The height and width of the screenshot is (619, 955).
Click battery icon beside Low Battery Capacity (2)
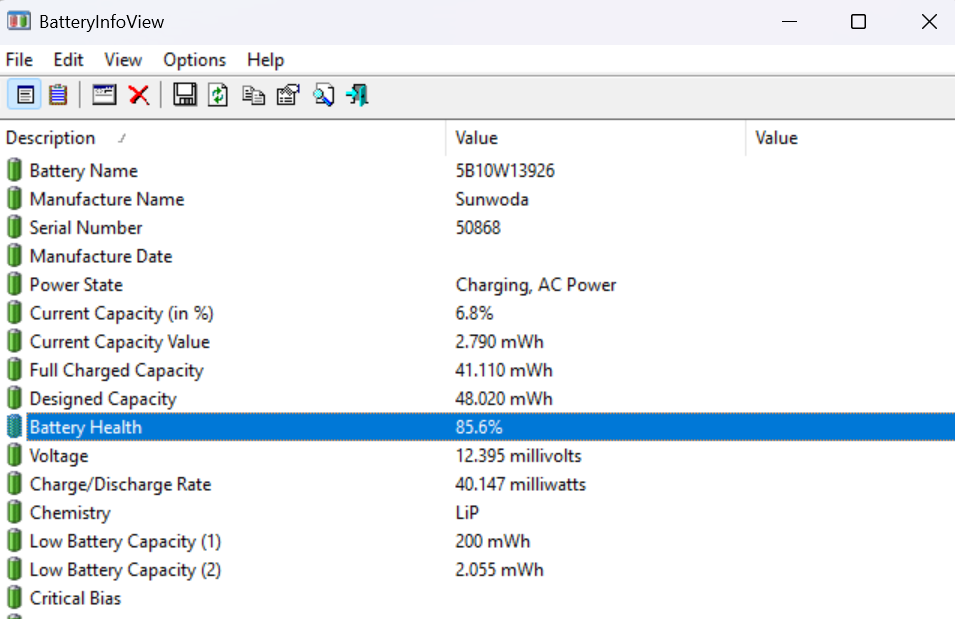[x=14, y=569]
